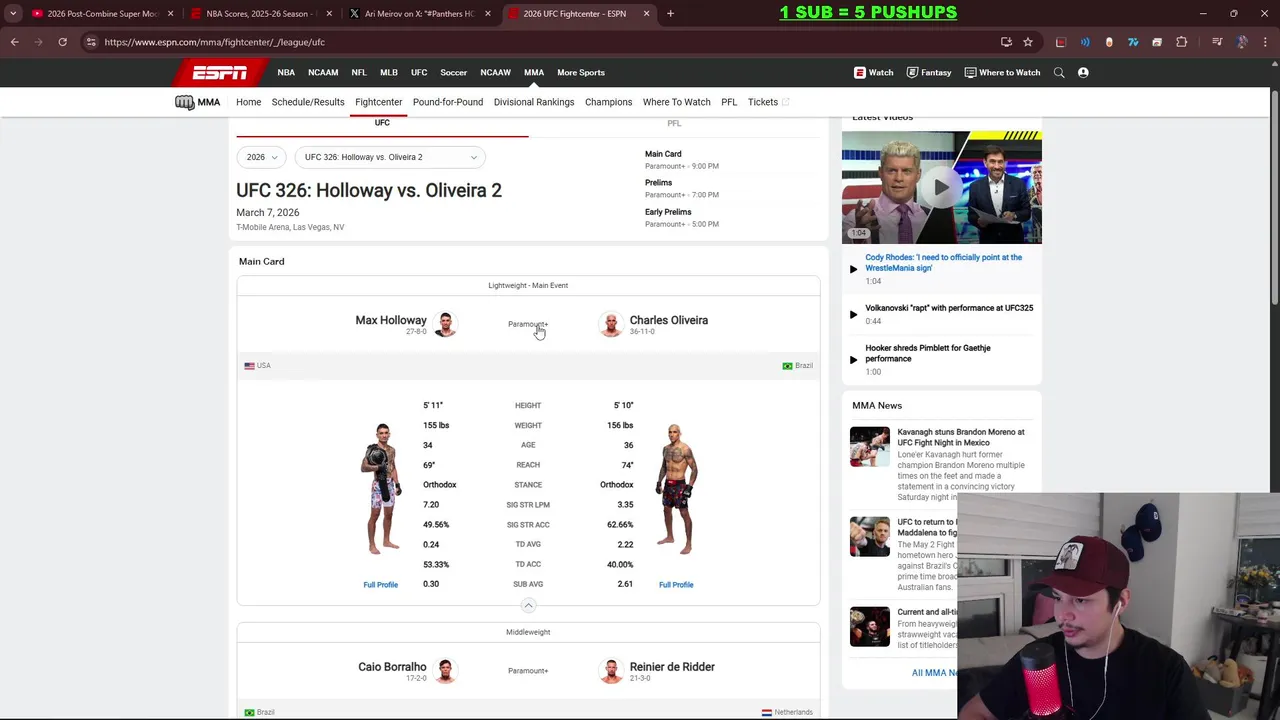The height and width of the screenshot is (720, 1280).
Task: Click Charles Oliveira's headshot
Action: point(611,324)
